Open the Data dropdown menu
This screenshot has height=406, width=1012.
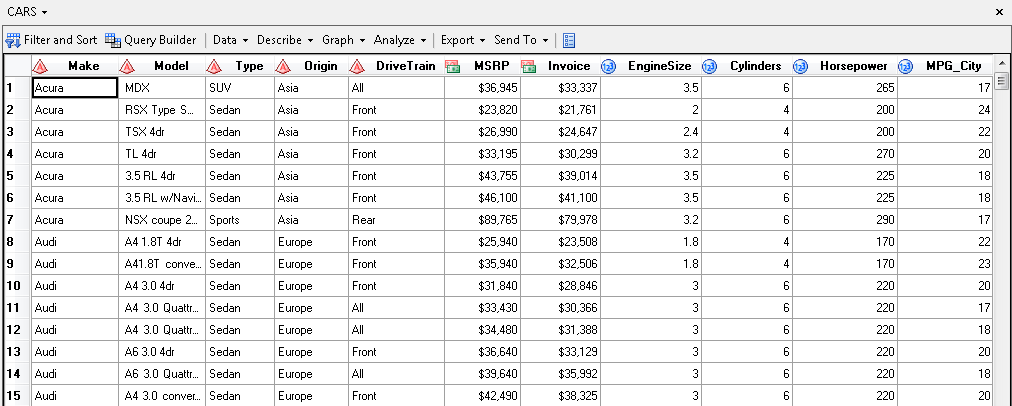pyautogui.click(x=230, y=40)
